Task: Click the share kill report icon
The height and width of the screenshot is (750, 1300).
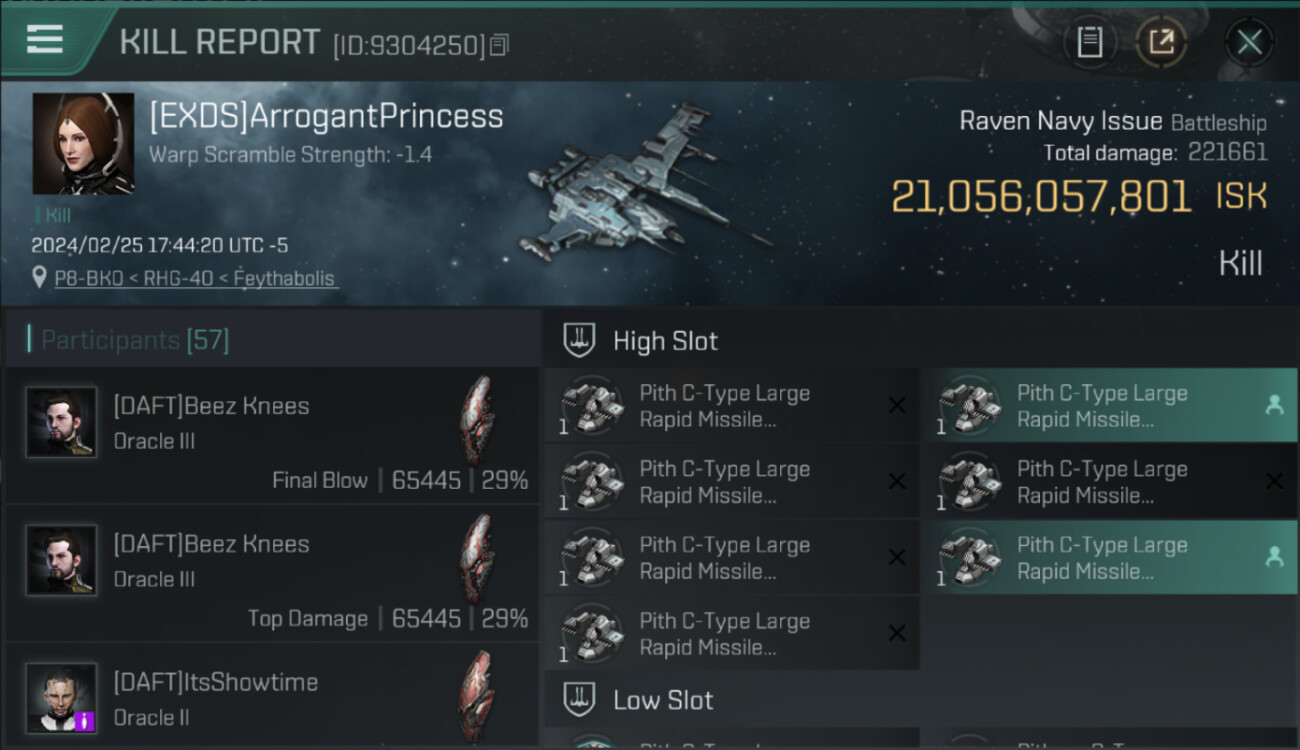Action: [x=1161, y=42]
